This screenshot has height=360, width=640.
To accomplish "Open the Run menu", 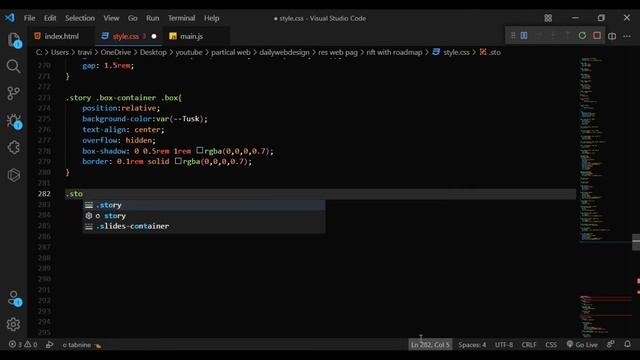I will click(x=153, y=18).
